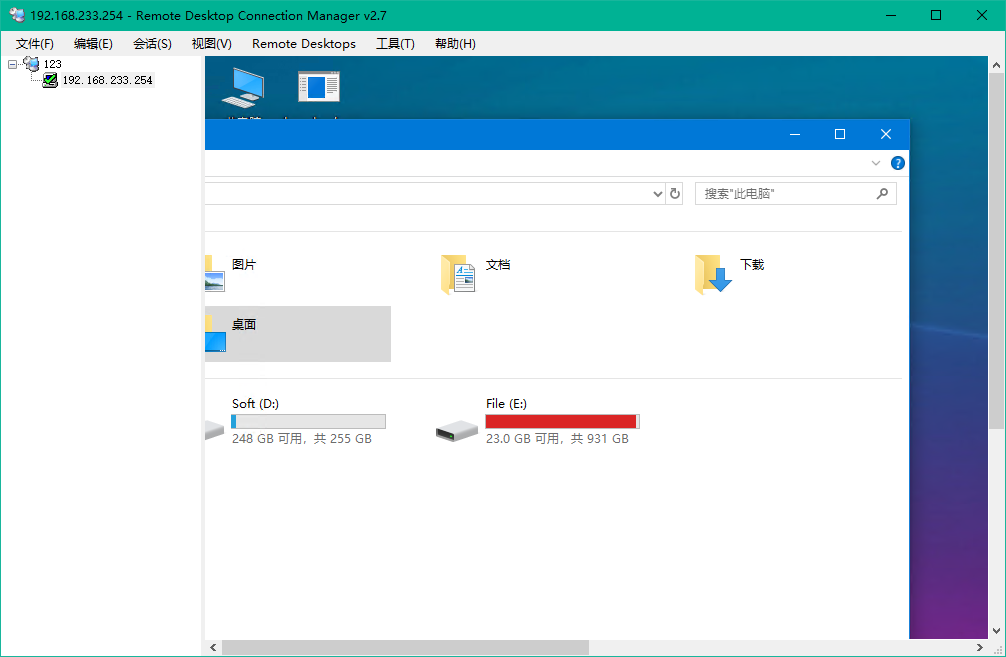The height and width of the screenshot is (657, 1006).
Task: Click the Soft (D:) usage bar
Action: tap(309, 422)
